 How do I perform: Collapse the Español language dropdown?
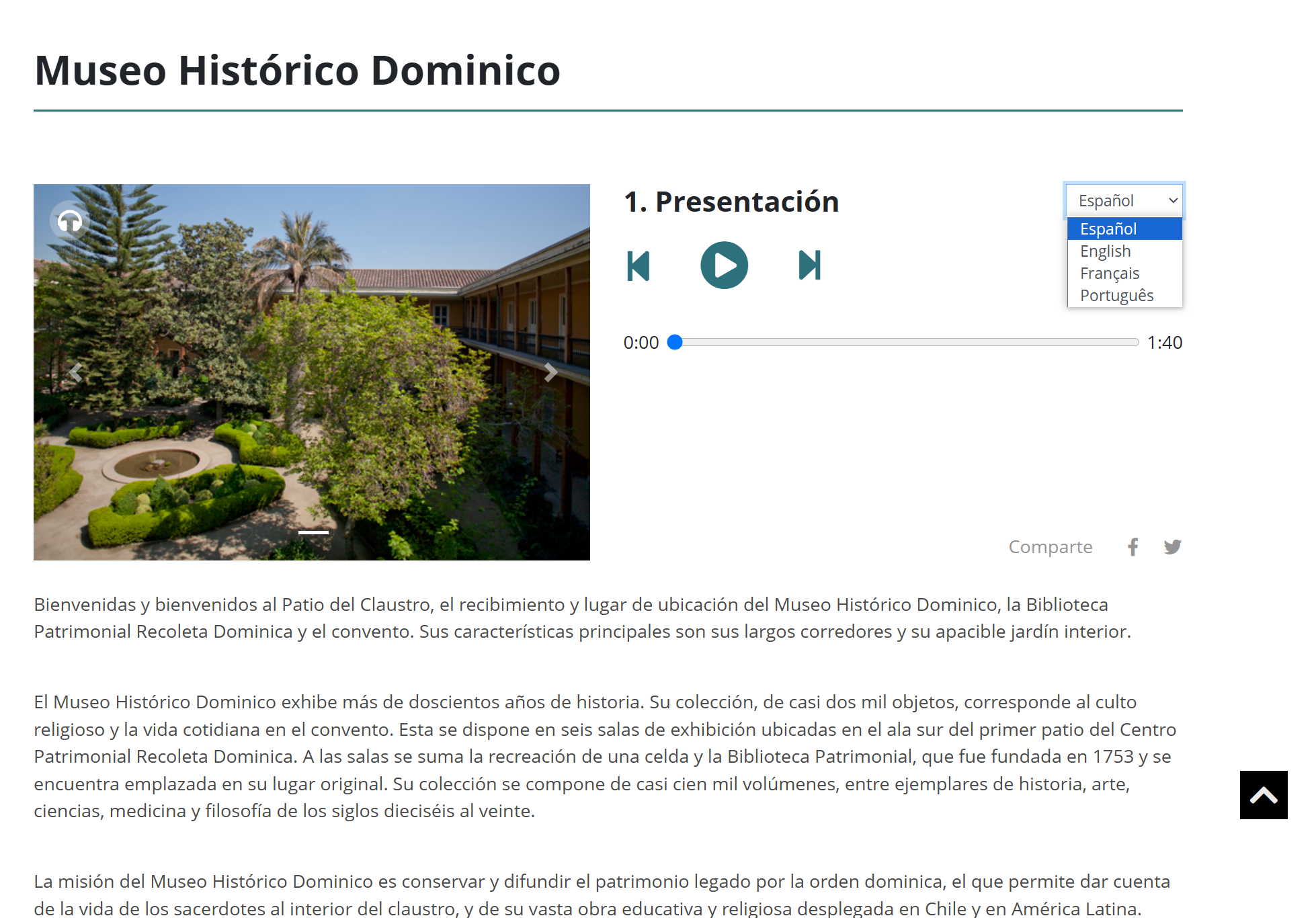[x=1124, y=200]
